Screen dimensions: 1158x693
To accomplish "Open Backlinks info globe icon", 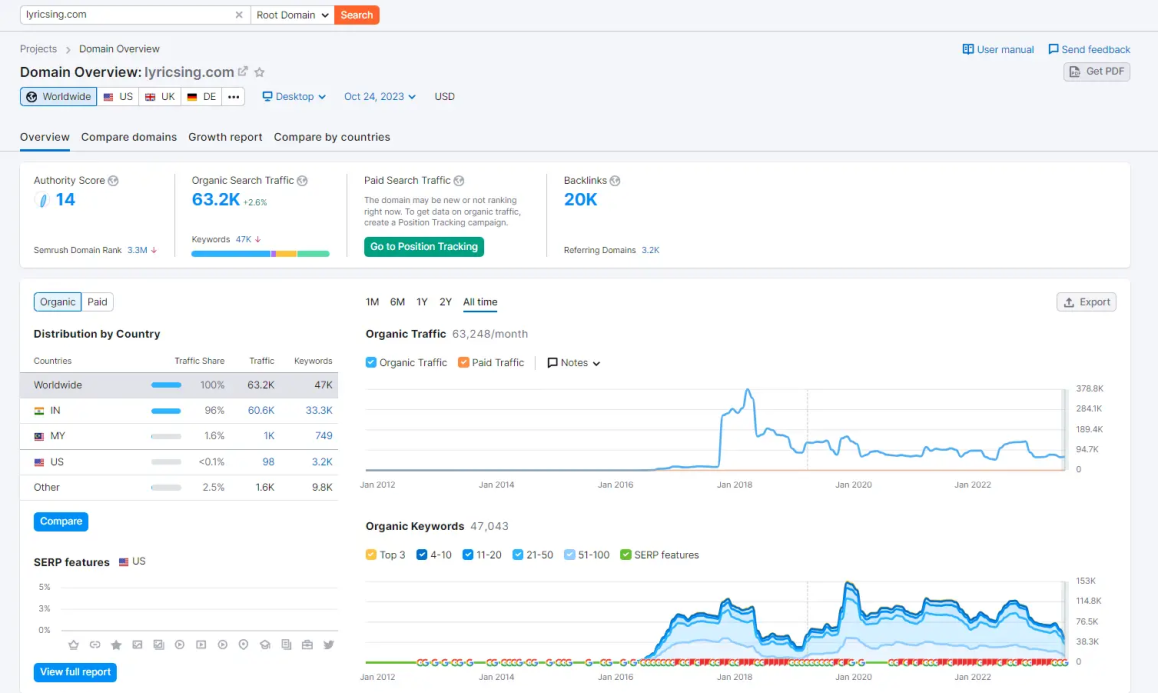I will pyautogui.click(x=615, y=180).
